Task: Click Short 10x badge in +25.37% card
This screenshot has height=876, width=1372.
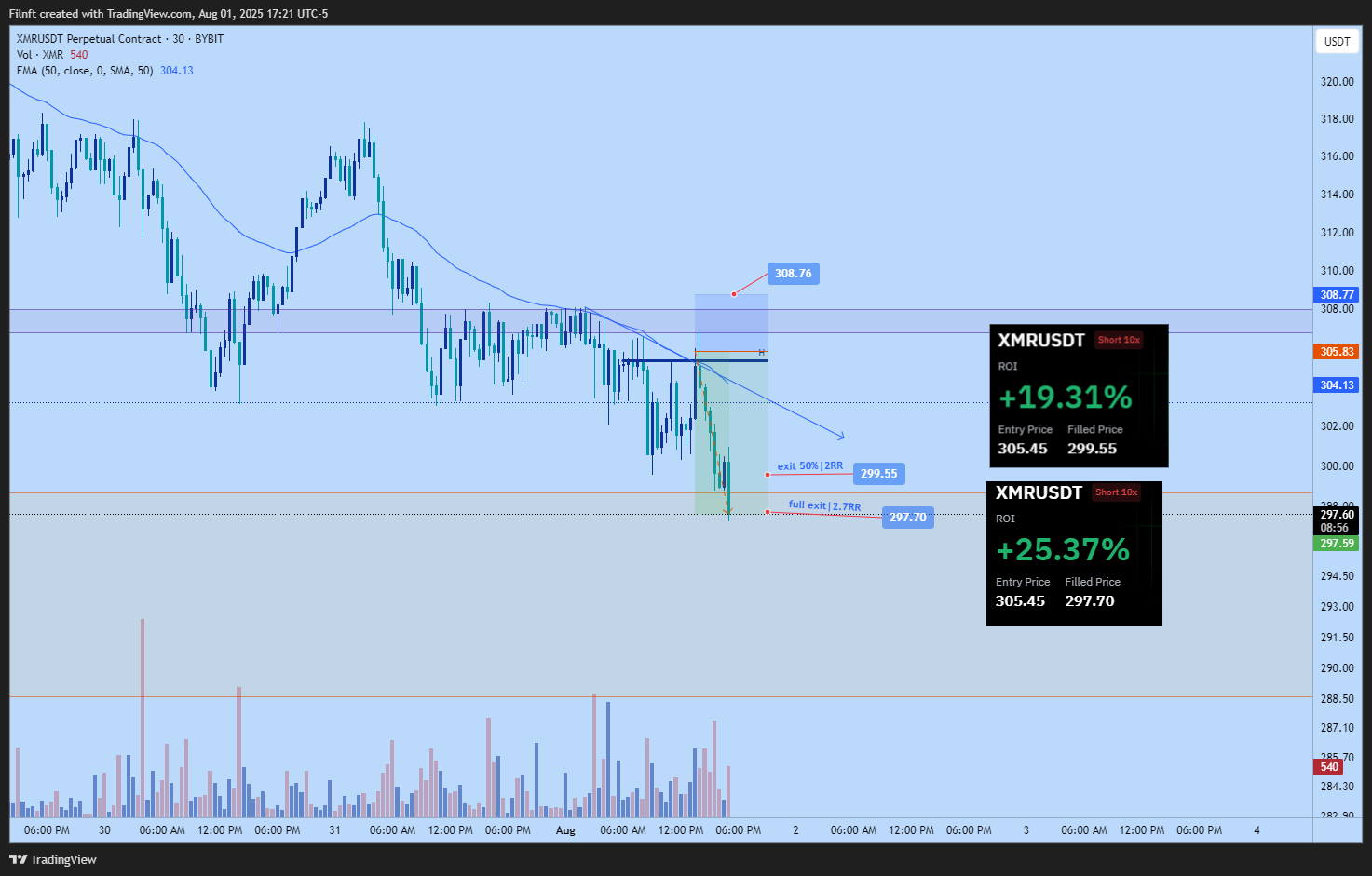Action: click(x=1116, y=492)
